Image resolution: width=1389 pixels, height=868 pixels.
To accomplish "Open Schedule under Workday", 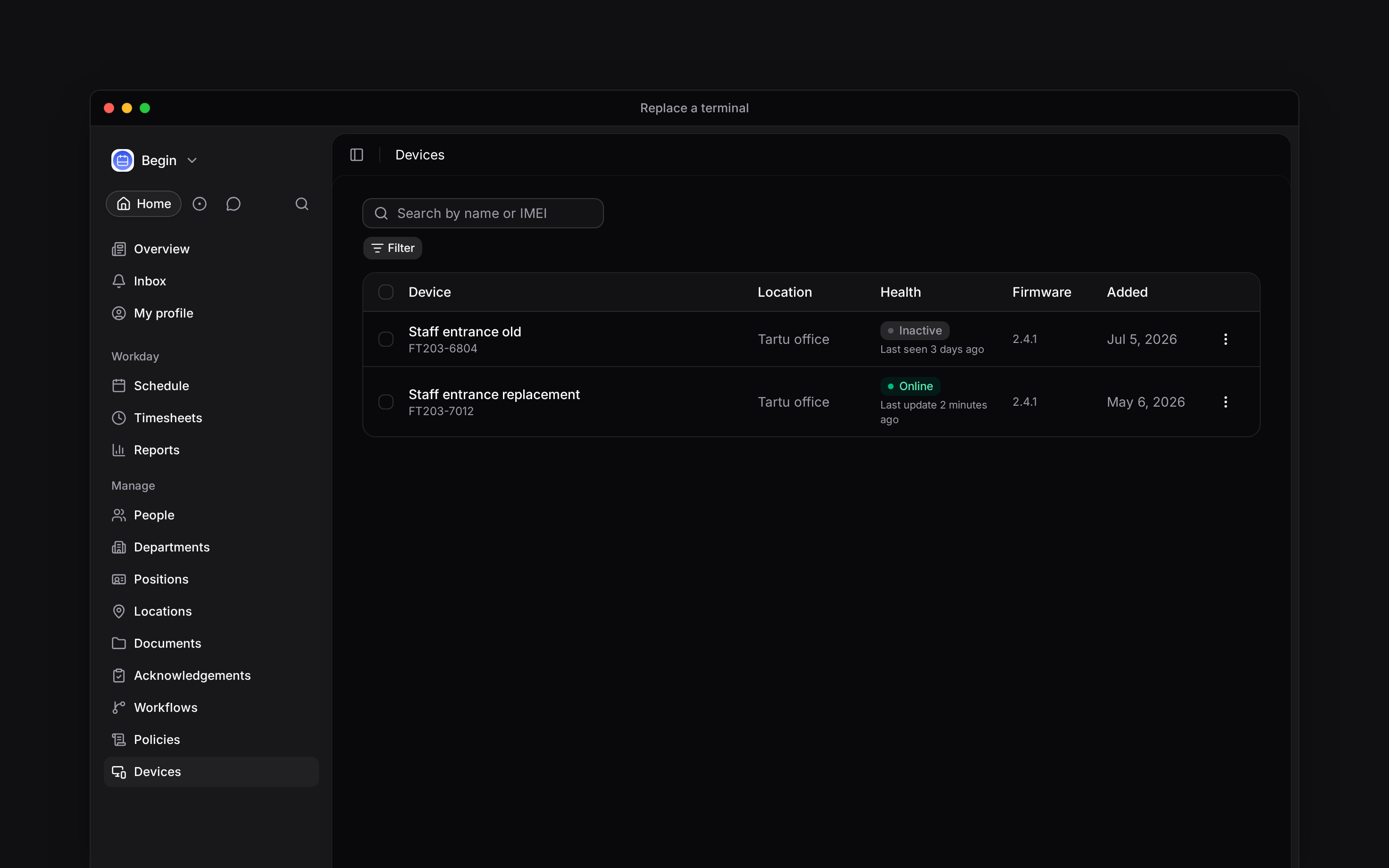I will pyautogui.click(x=210, y=386).
